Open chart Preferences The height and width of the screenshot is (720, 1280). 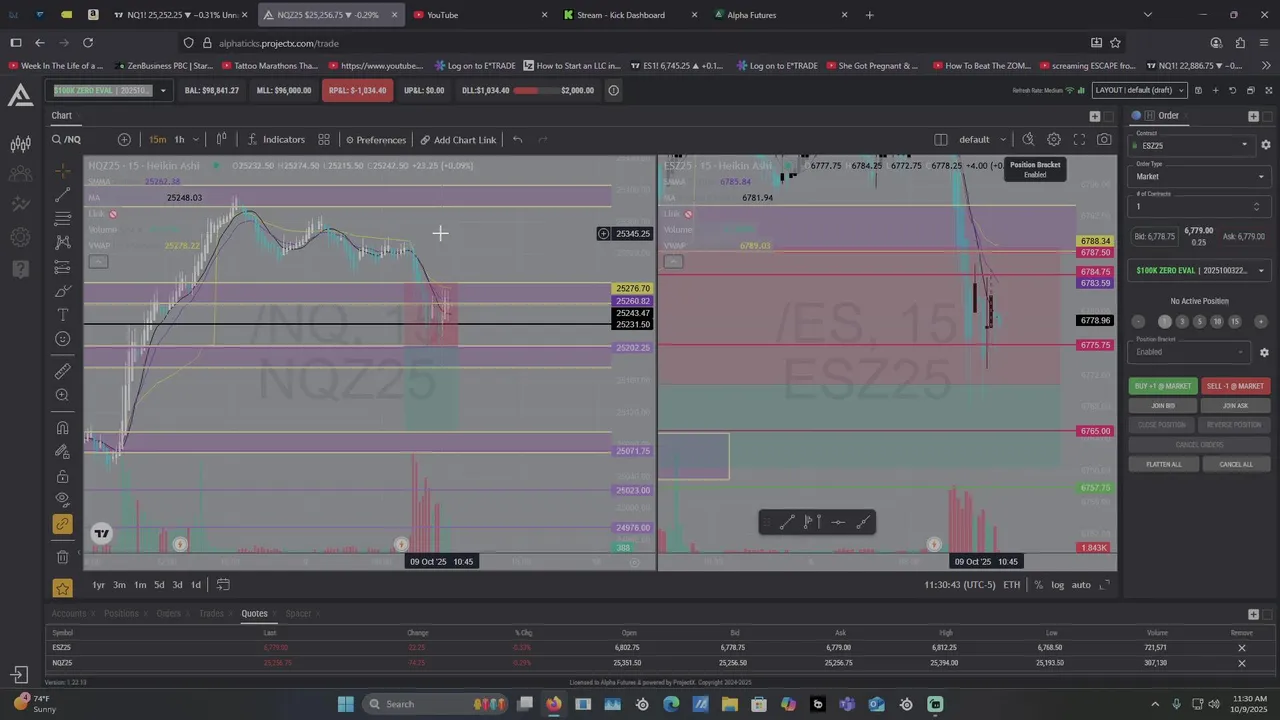pos(376,139)
